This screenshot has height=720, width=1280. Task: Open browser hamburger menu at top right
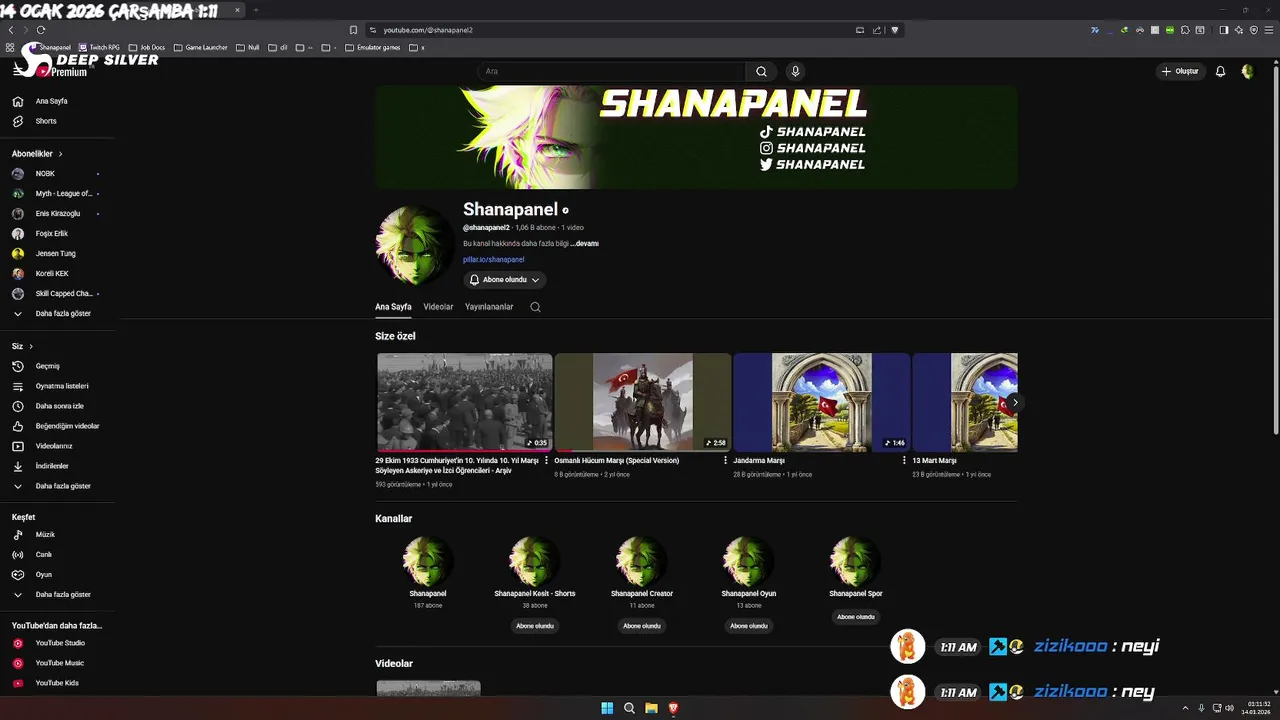click(1269, 30)
